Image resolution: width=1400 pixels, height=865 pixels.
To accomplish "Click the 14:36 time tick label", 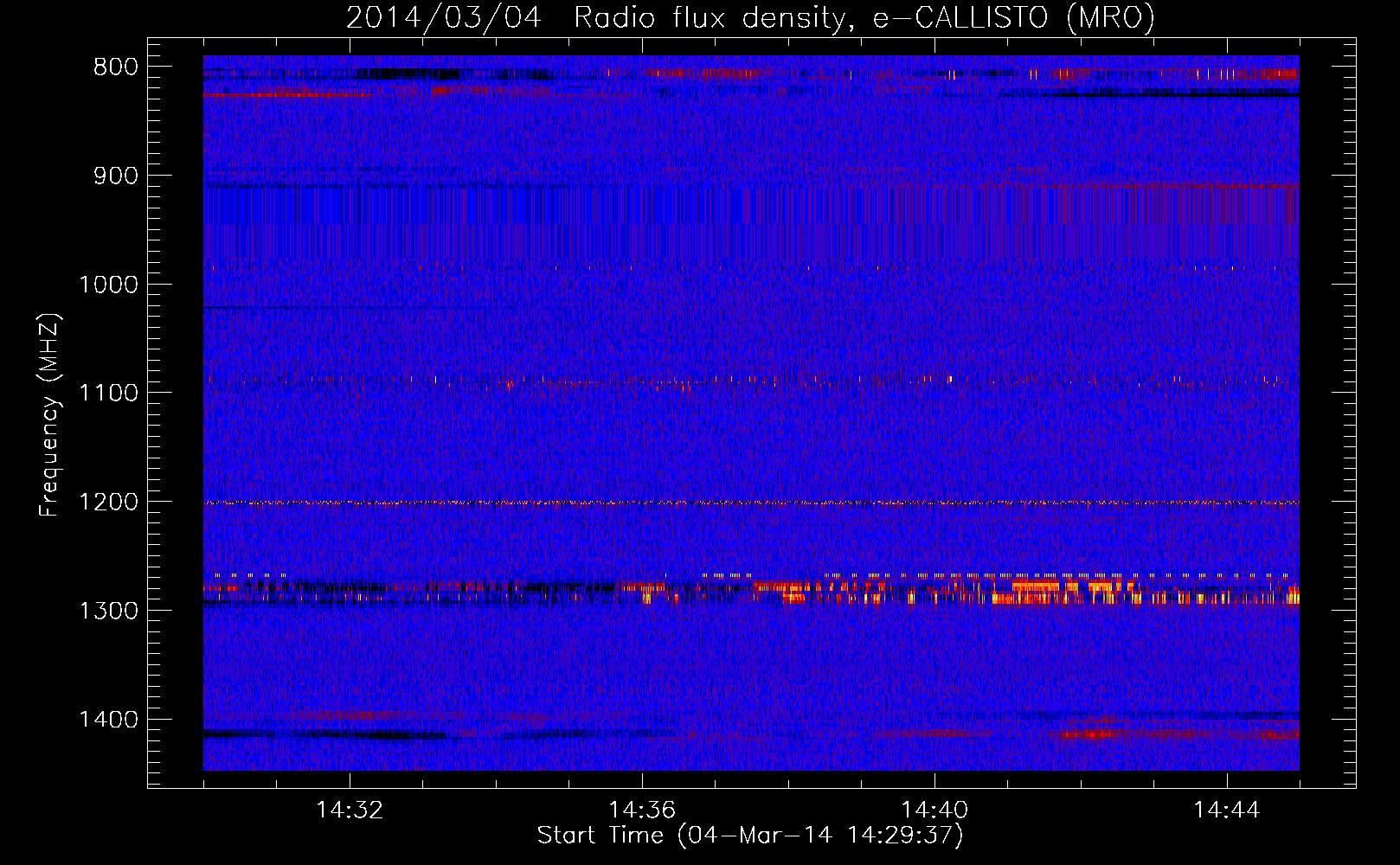I will pos(642,811).
